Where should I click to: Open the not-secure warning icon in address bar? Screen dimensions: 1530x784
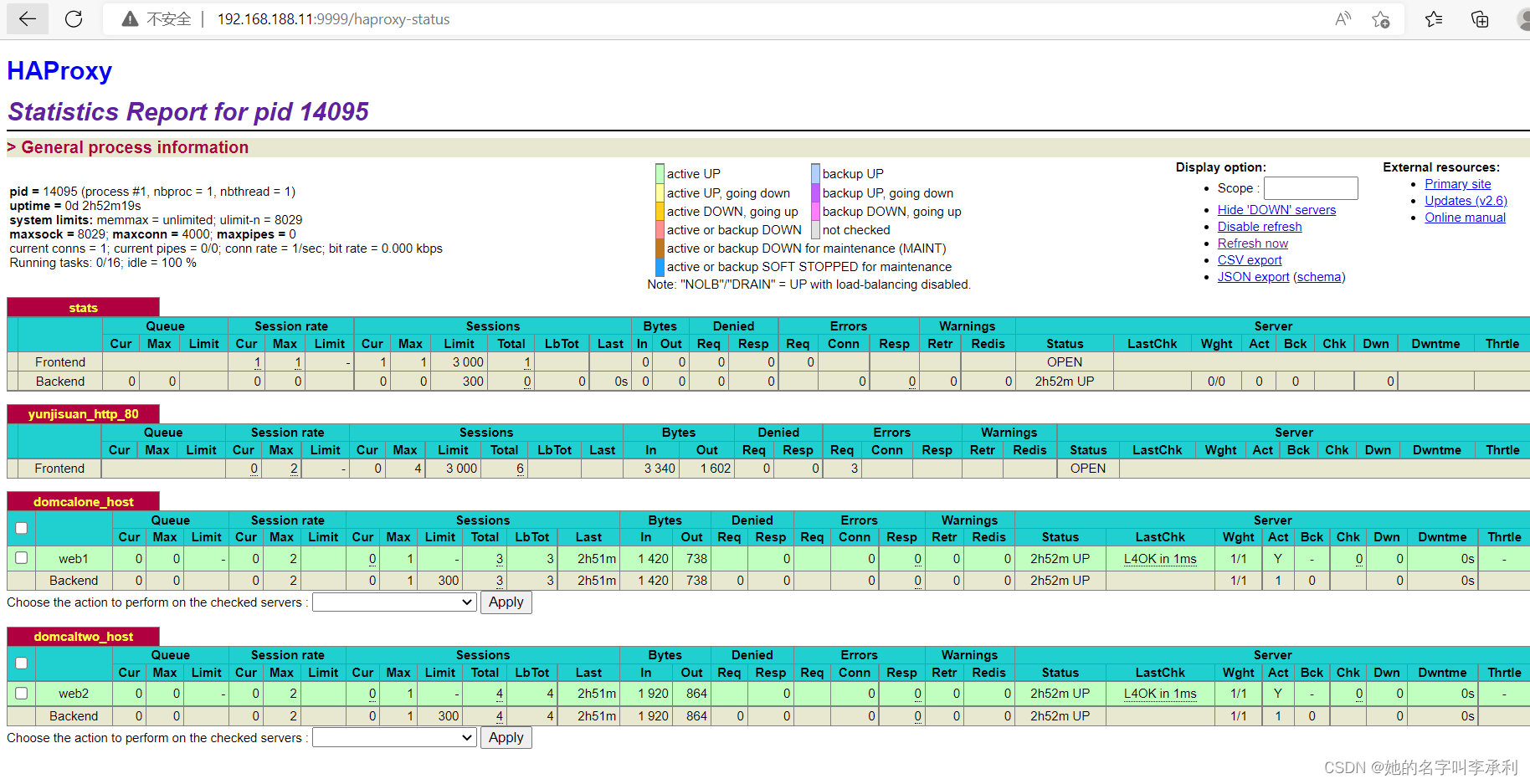click(x=130, y=19)
